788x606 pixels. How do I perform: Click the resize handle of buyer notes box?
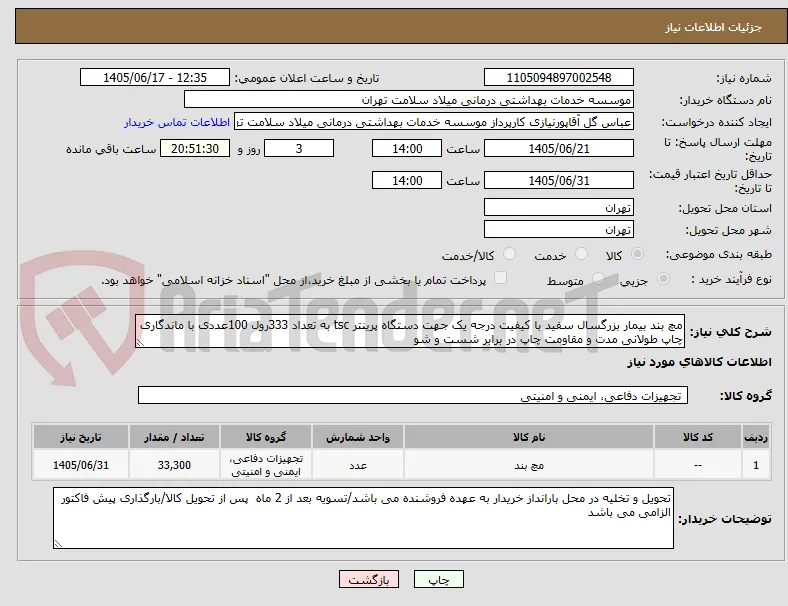[x=58, y=544]
